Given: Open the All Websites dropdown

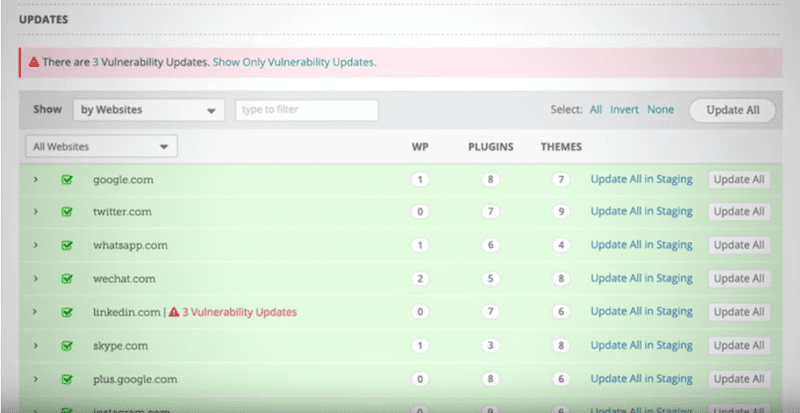Looking at the screenshot, I should point(102,147).
